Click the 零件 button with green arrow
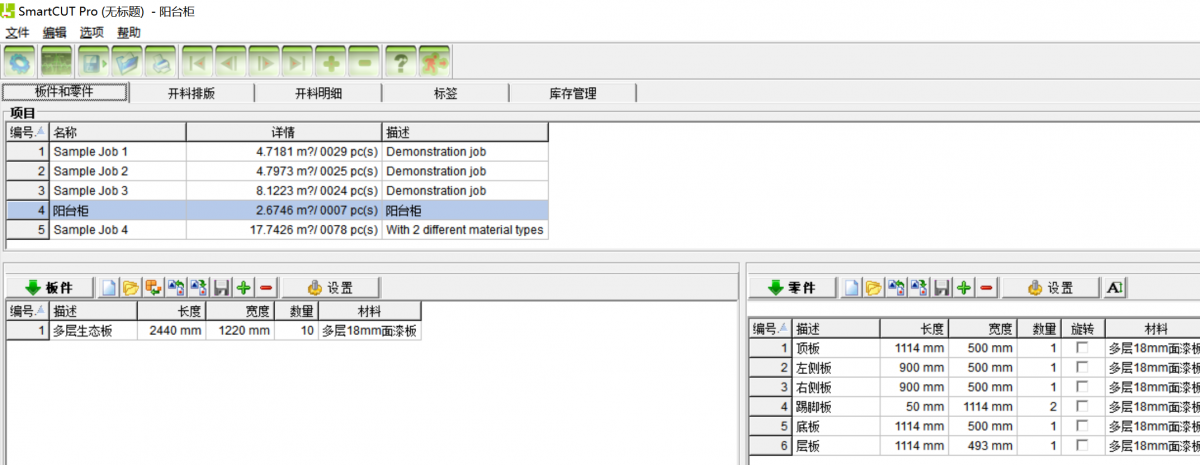The width and height of the screenshot is (1200, 465). click(791, 288)
